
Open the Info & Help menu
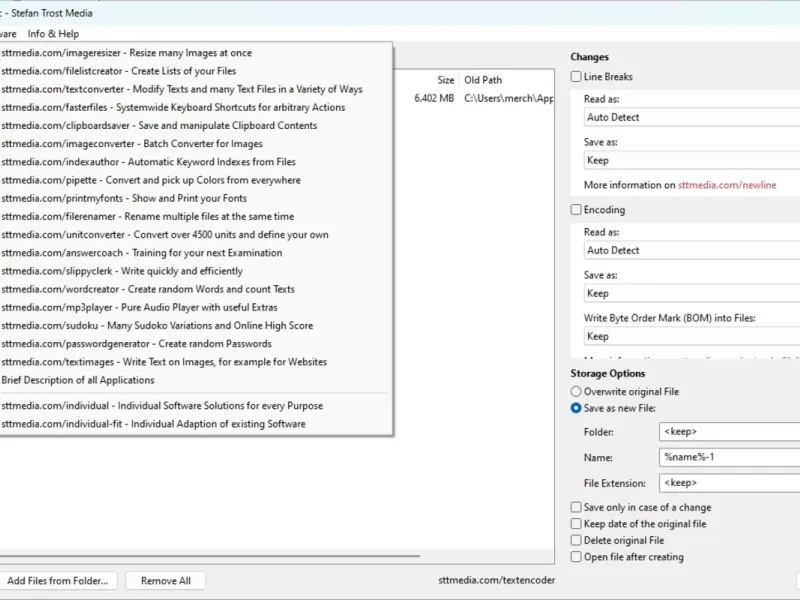point(53,34)
